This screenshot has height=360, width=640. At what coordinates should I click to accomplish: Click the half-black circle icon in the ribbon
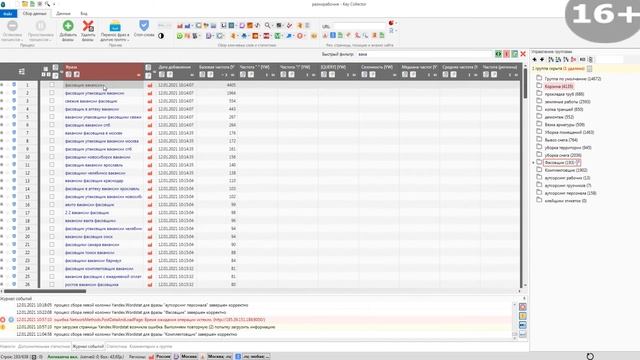click(x=161, y=36)
